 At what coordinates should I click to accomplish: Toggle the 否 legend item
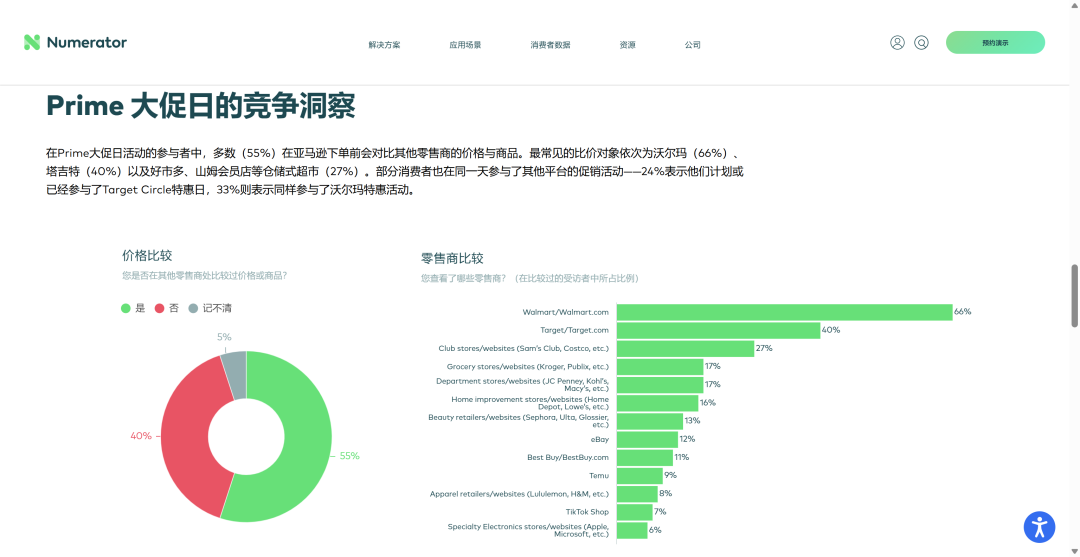(167, 308)
